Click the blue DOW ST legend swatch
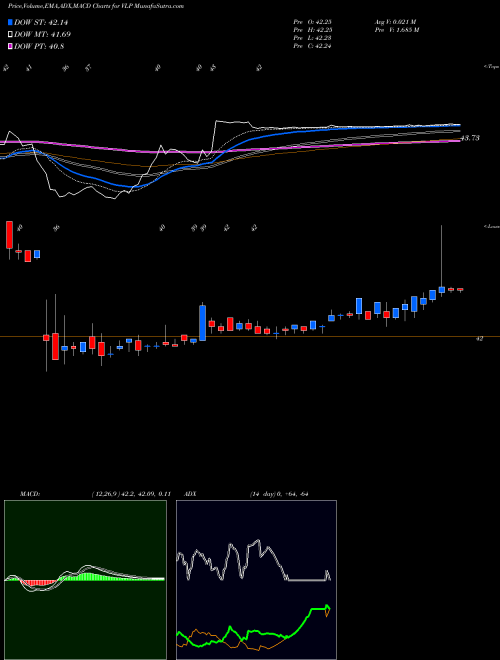The width and height of the screenshot is (500, 660). [x=10, y=22]
